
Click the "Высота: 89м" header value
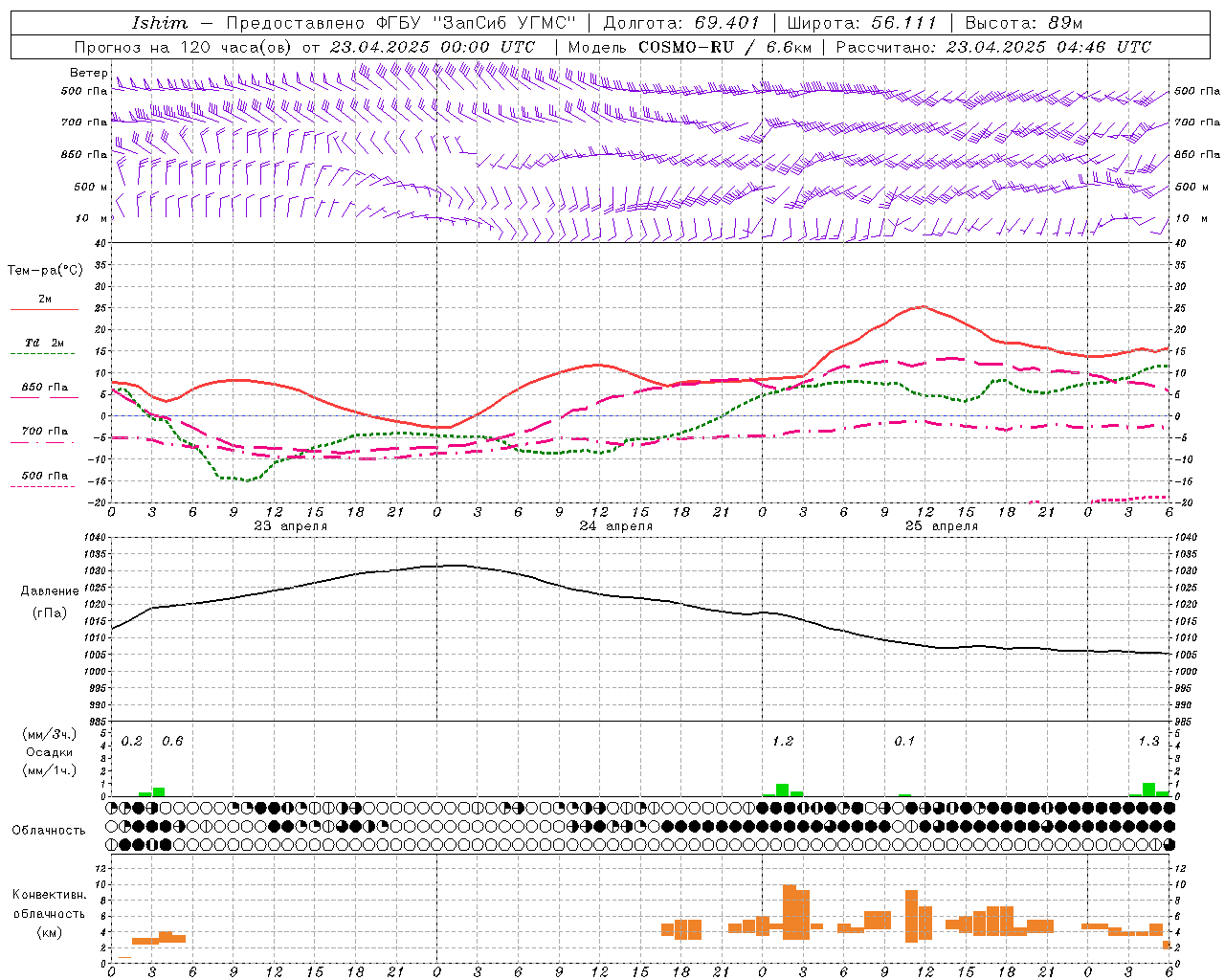point(1023,23)
